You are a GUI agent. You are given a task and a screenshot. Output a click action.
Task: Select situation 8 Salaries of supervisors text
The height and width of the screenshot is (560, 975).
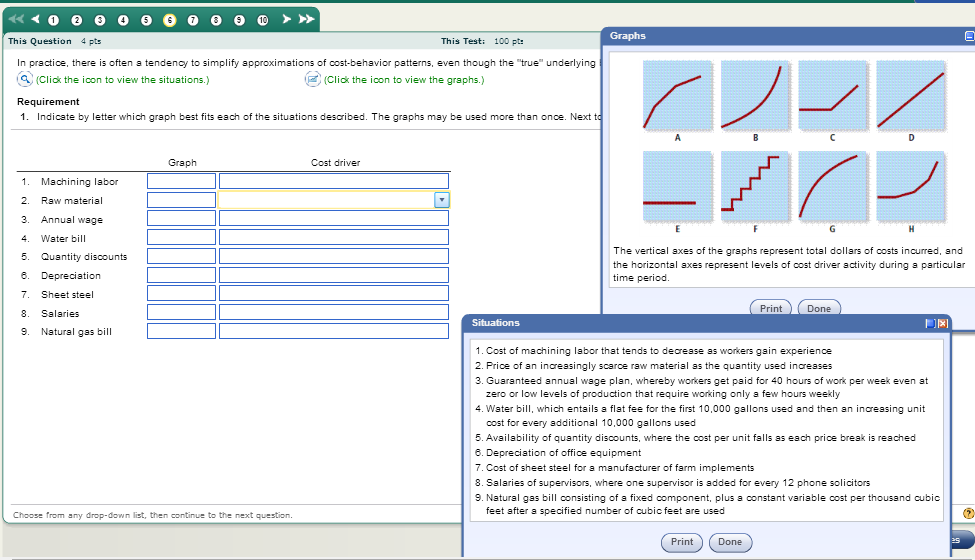(x=678, y=483)
